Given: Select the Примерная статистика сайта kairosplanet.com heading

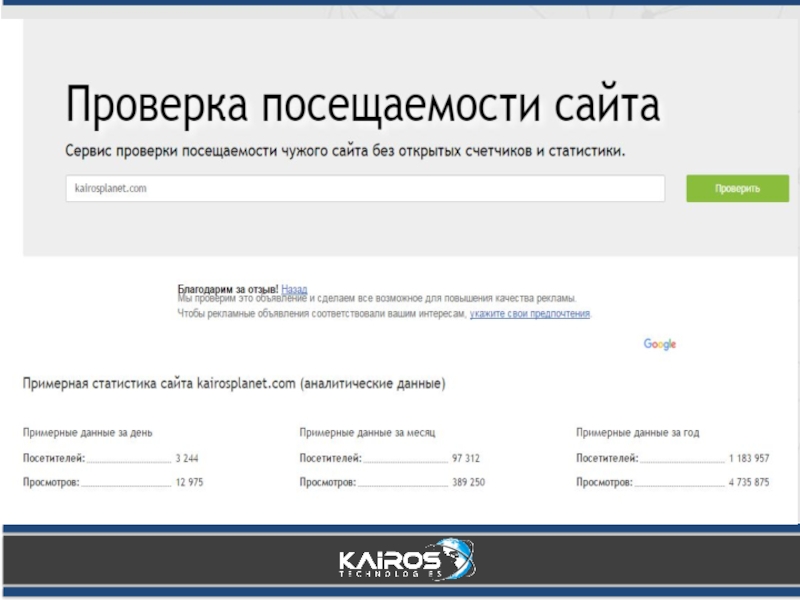Looking at the screenshot, I should click(x=234, y=384).
